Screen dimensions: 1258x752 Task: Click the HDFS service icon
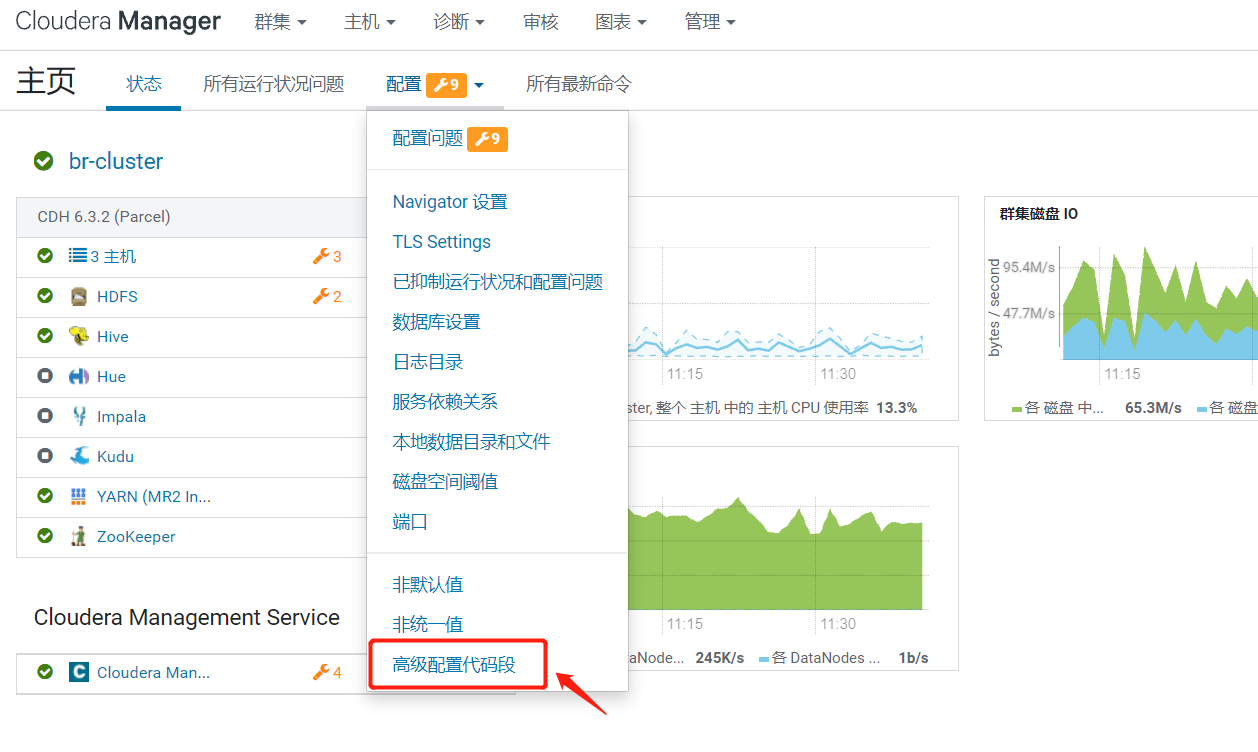point(79,297)
